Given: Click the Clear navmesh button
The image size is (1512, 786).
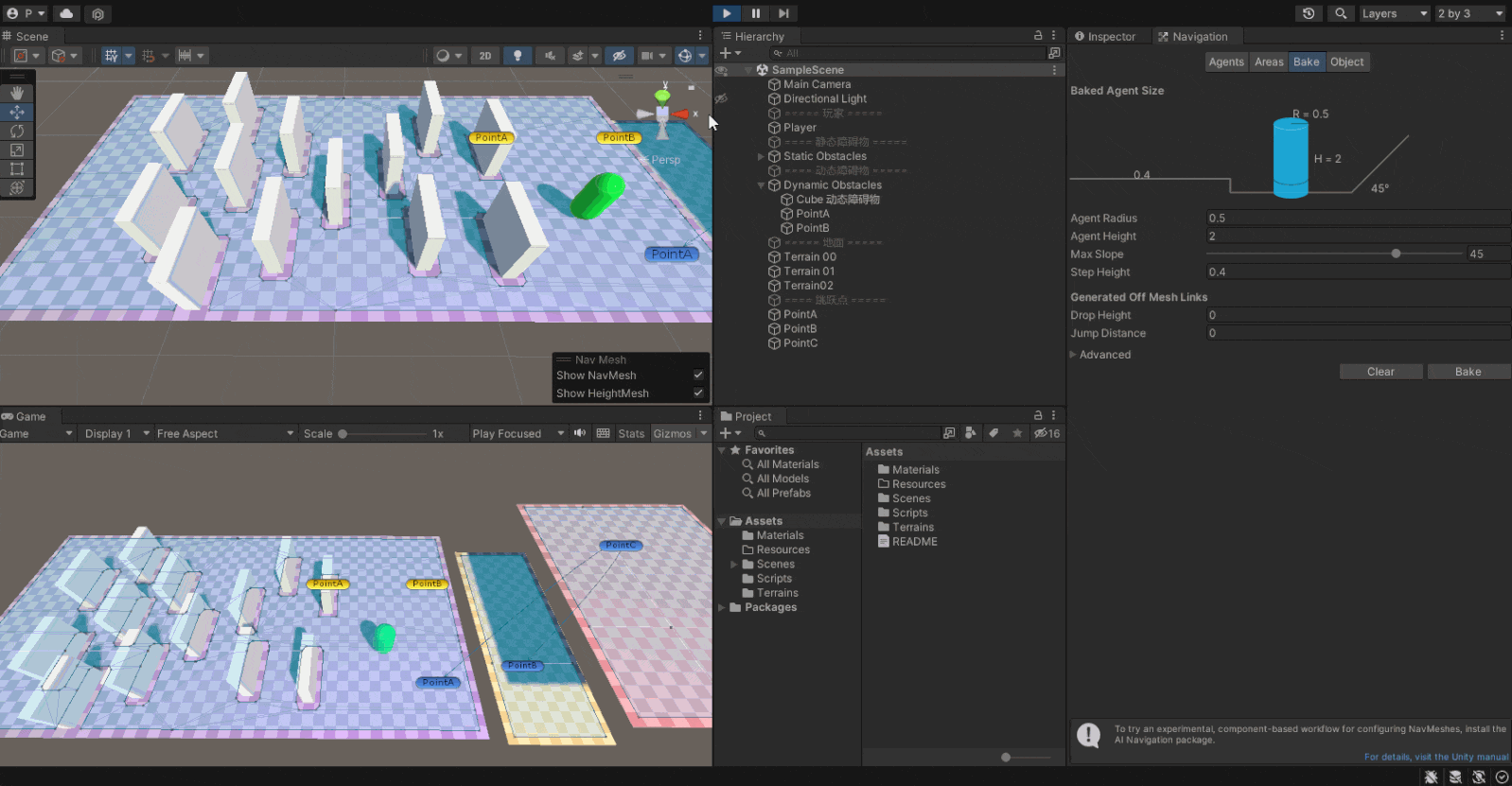Looking at the screenshot, I should (x=1380, y=372).
